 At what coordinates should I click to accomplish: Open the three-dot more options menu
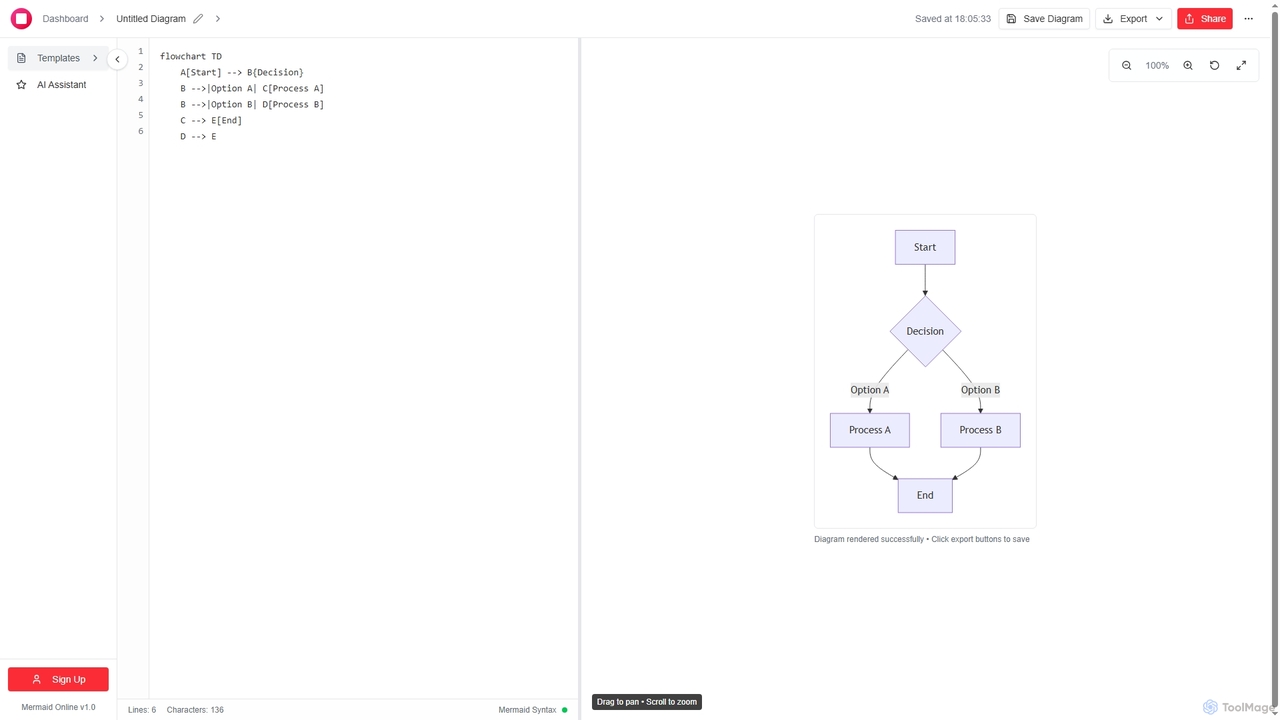(x=1248, y=19)
